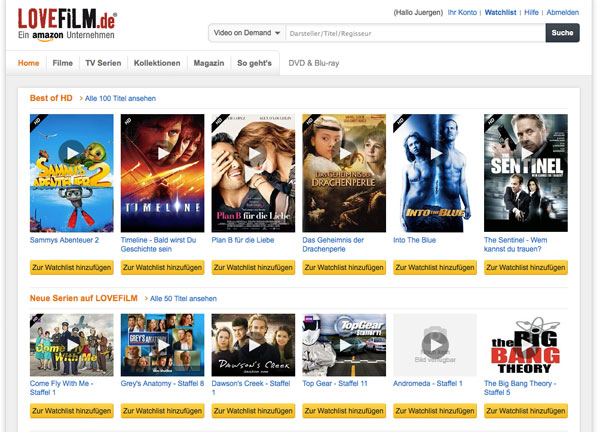
Task: Open the Hilfe link
Action: click(531, 12)
